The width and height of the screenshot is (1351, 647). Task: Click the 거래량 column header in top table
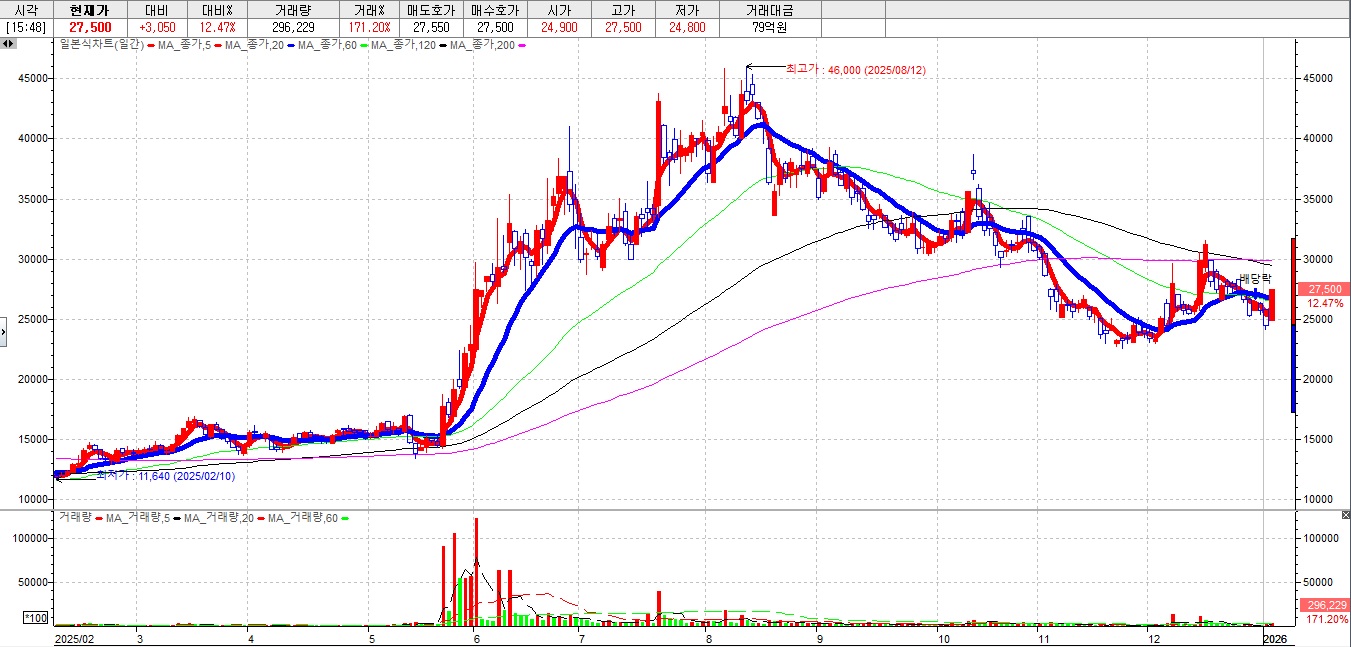point(293,9)
